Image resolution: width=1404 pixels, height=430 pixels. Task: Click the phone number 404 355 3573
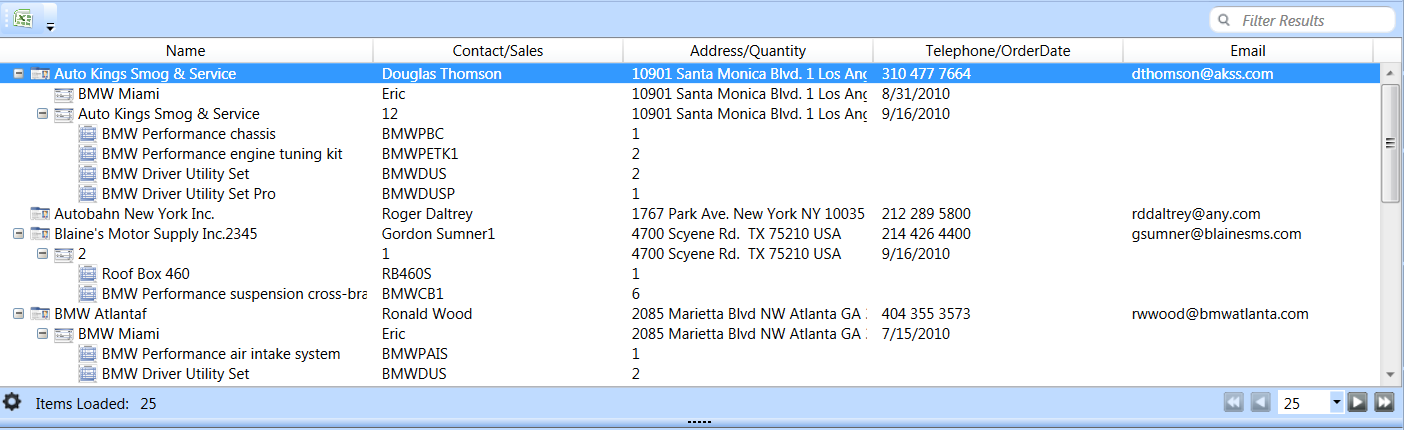(x=926, y=314)
